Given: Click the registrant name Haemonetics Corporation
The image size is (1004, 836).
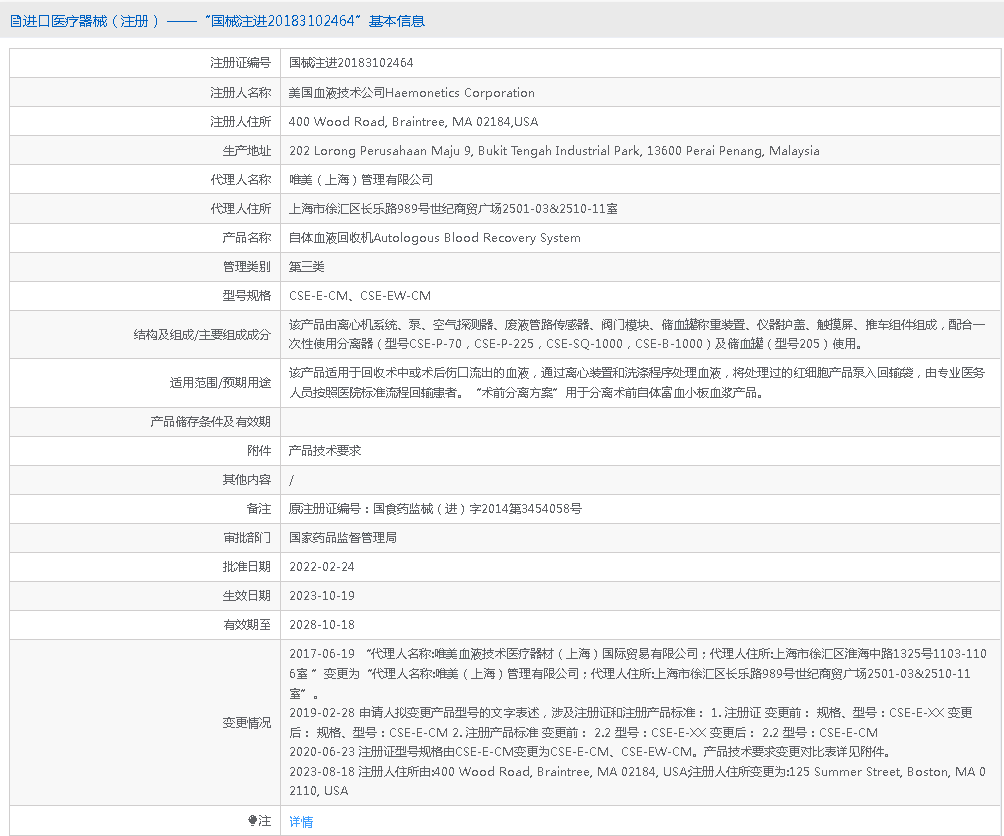Looking at the screenshot, I should (x=411, y=93).
